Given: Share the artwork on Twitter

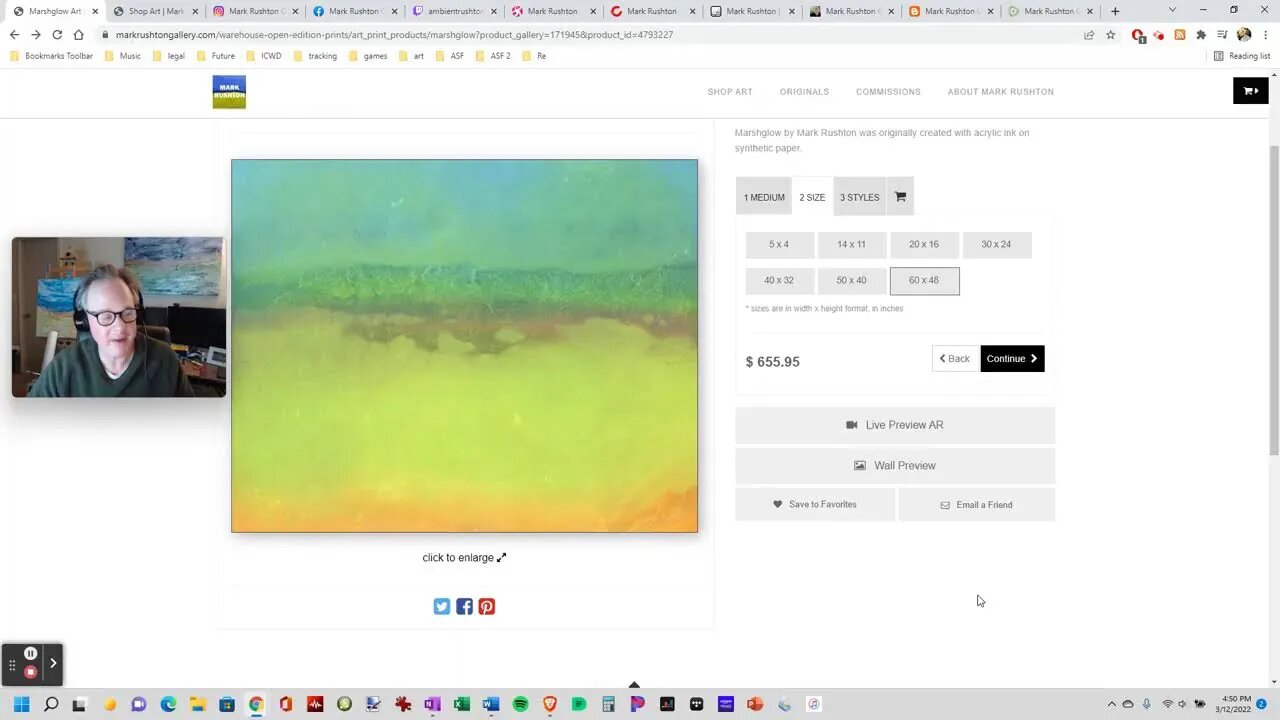Looking at the screenshot, I should point(442,607).
